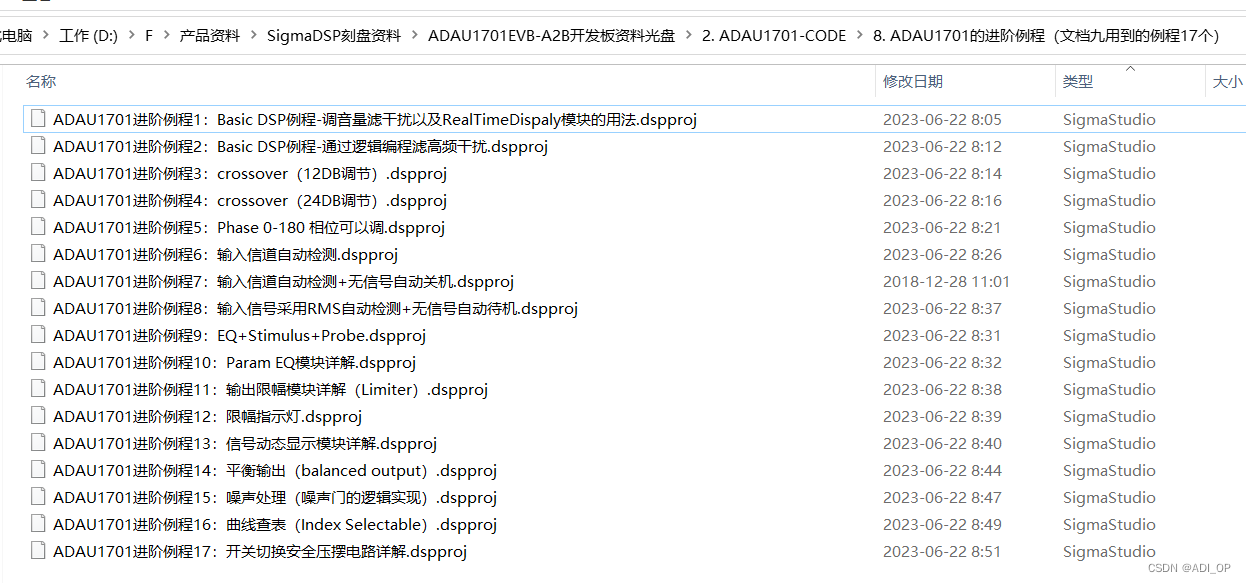Click file icon of 进阶例程15 噪声处理

tap(38, 497)
